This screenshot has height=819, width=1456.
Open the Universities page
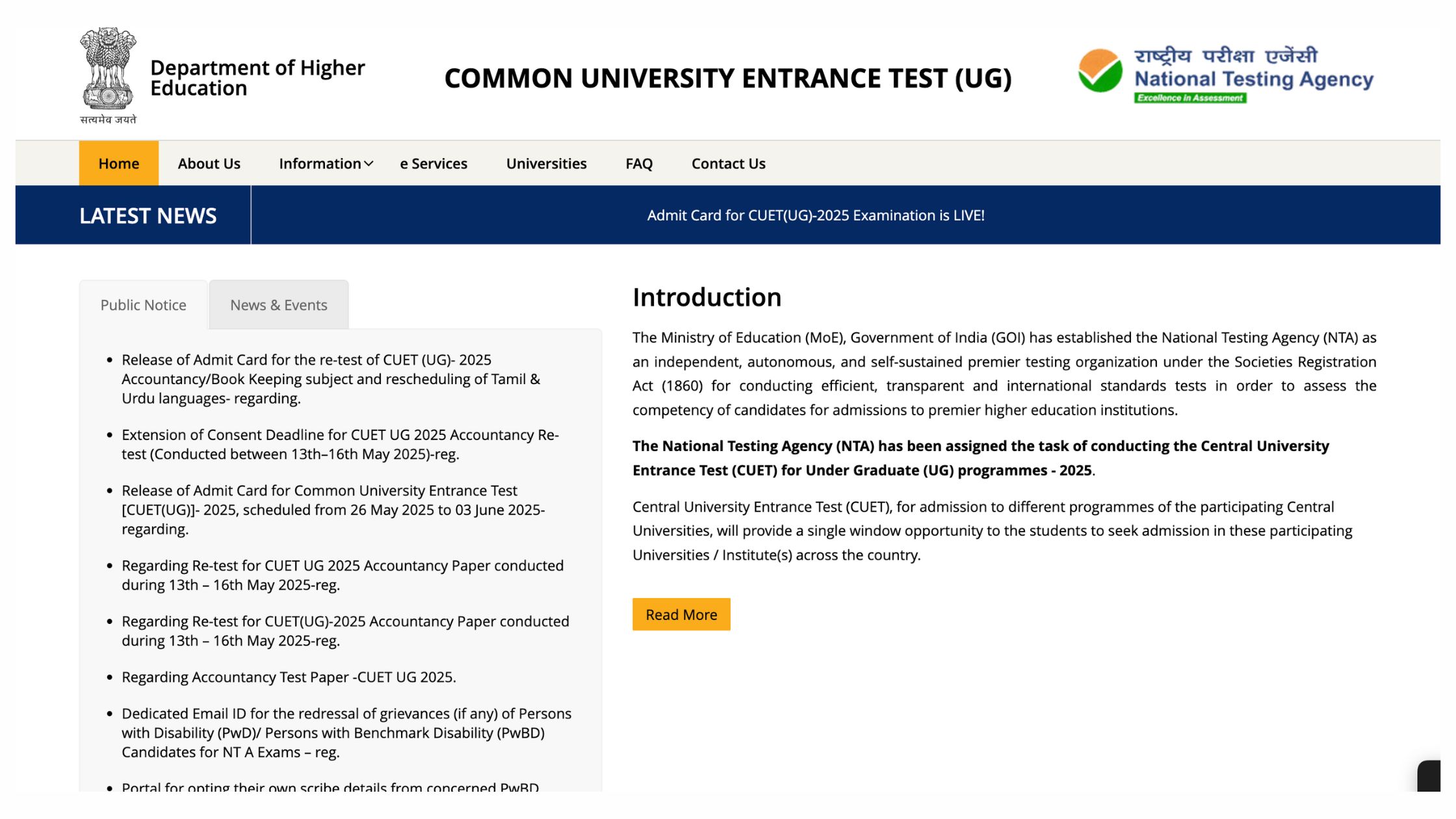coord(546,163)
